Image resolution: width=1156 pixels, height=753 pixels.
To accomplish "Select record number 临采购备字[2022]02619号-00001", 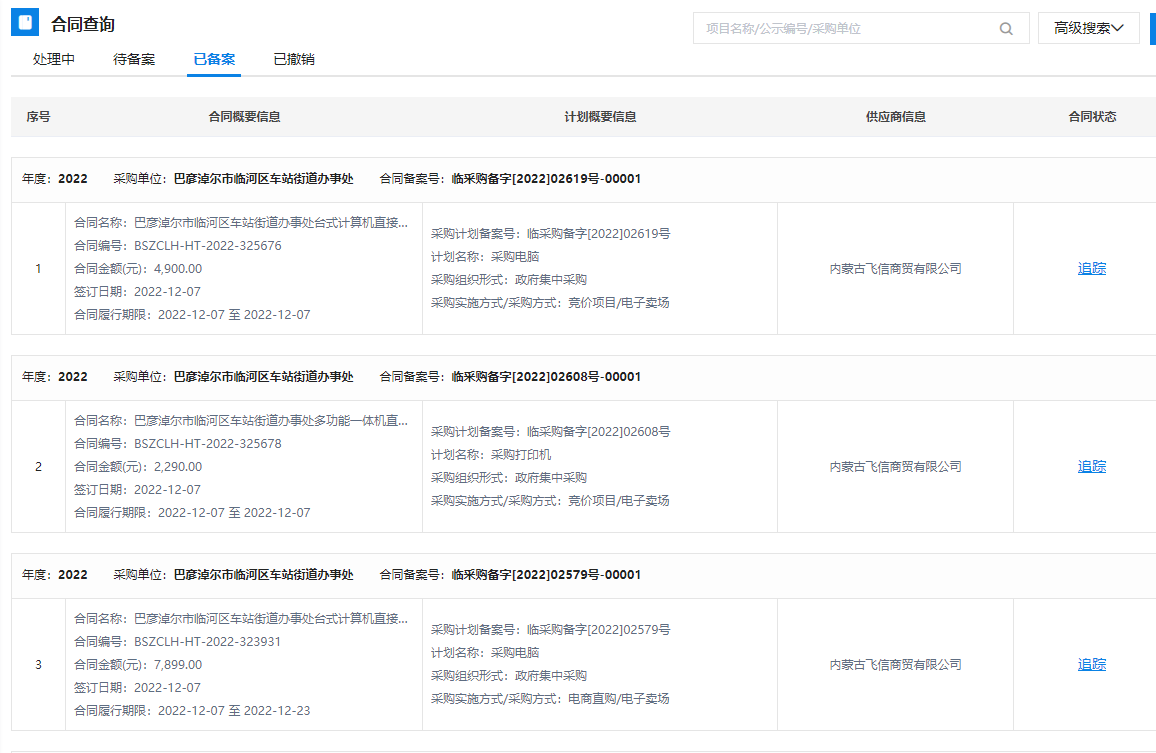I will pyautogui.click(x=546, y=178).
